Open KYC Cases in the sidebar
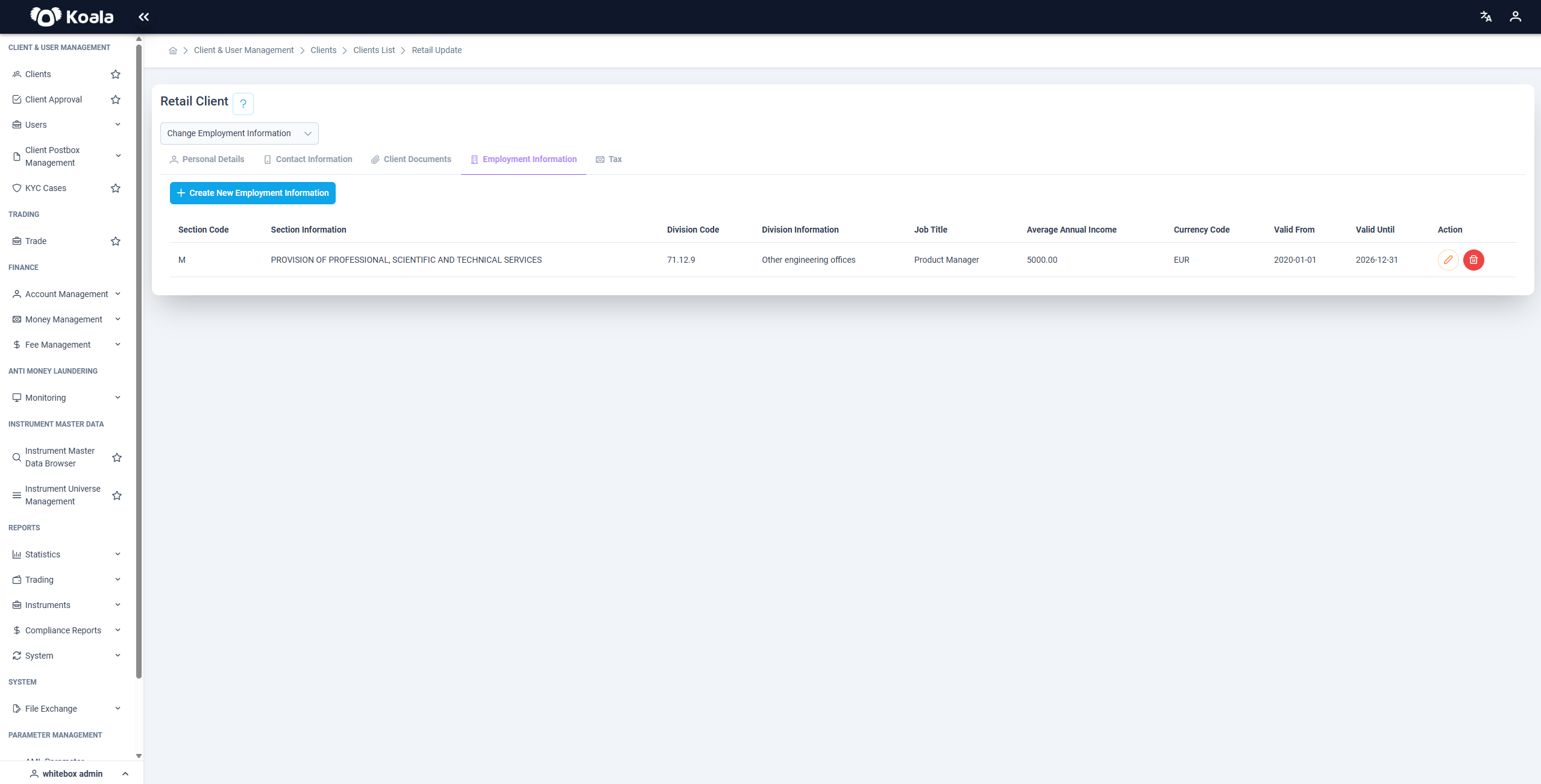The height and width of the screenshot is (784, 1541). [46, 188]
